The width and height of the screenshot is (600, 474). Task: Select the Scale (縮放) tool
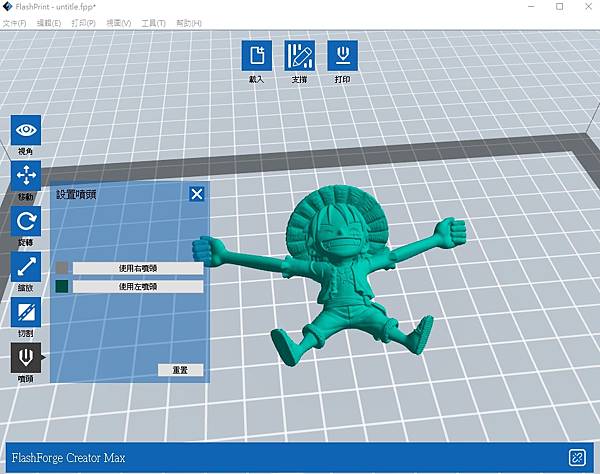tap(26, 266)
